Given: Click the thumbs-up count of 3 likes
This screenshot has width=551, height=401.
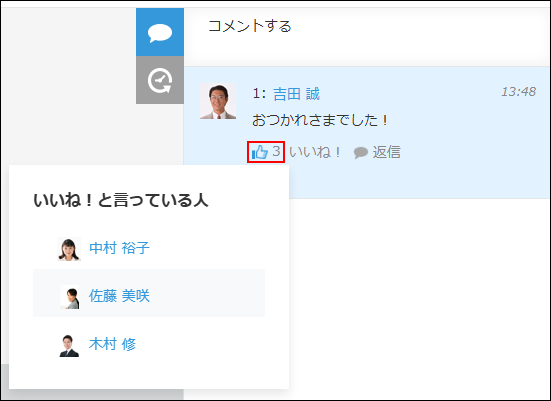Looking at the screenshot, I should coord(266,152).
